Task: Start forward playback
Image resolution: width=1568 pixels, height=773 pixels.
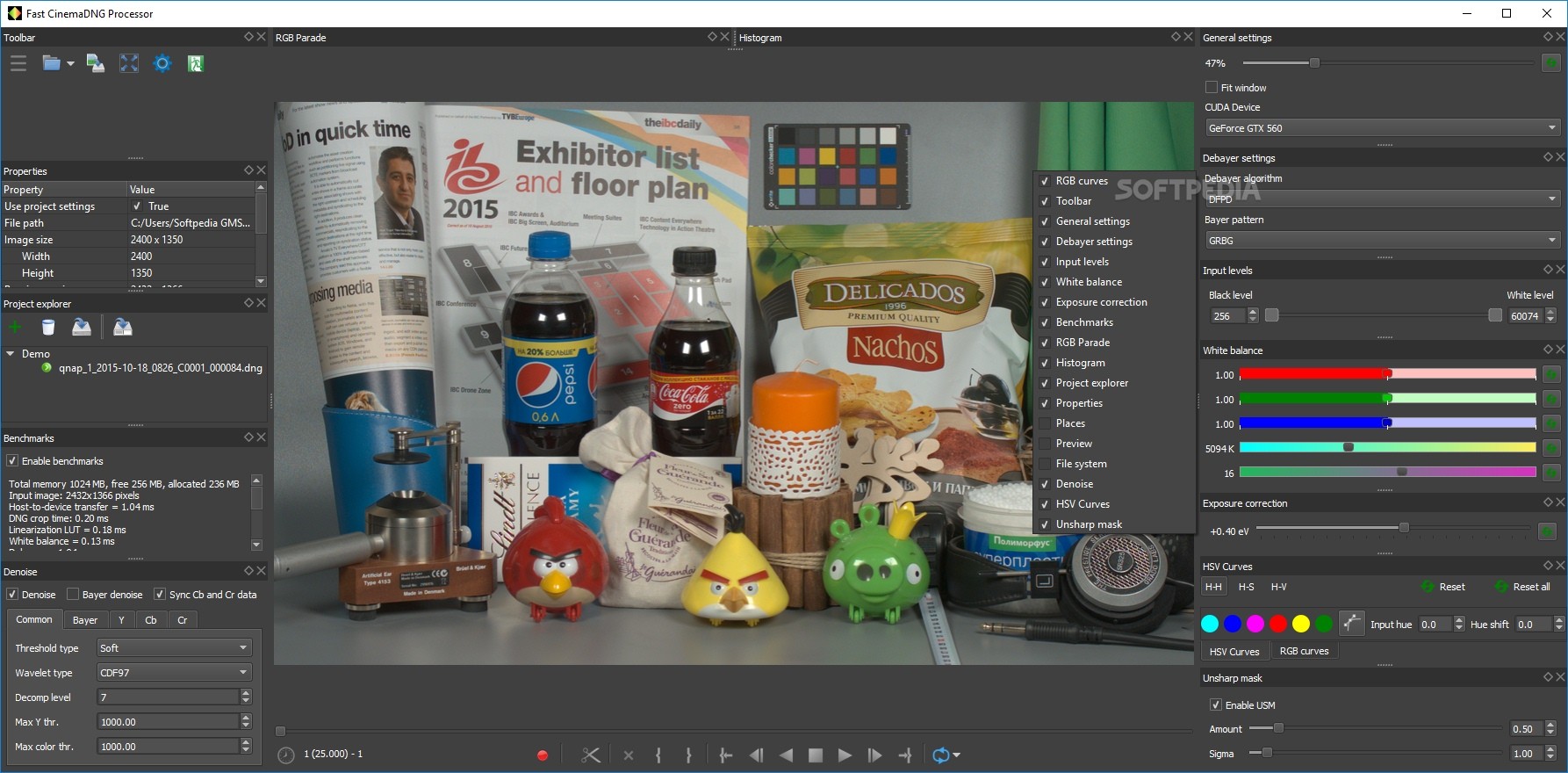Action: point(845,755)
